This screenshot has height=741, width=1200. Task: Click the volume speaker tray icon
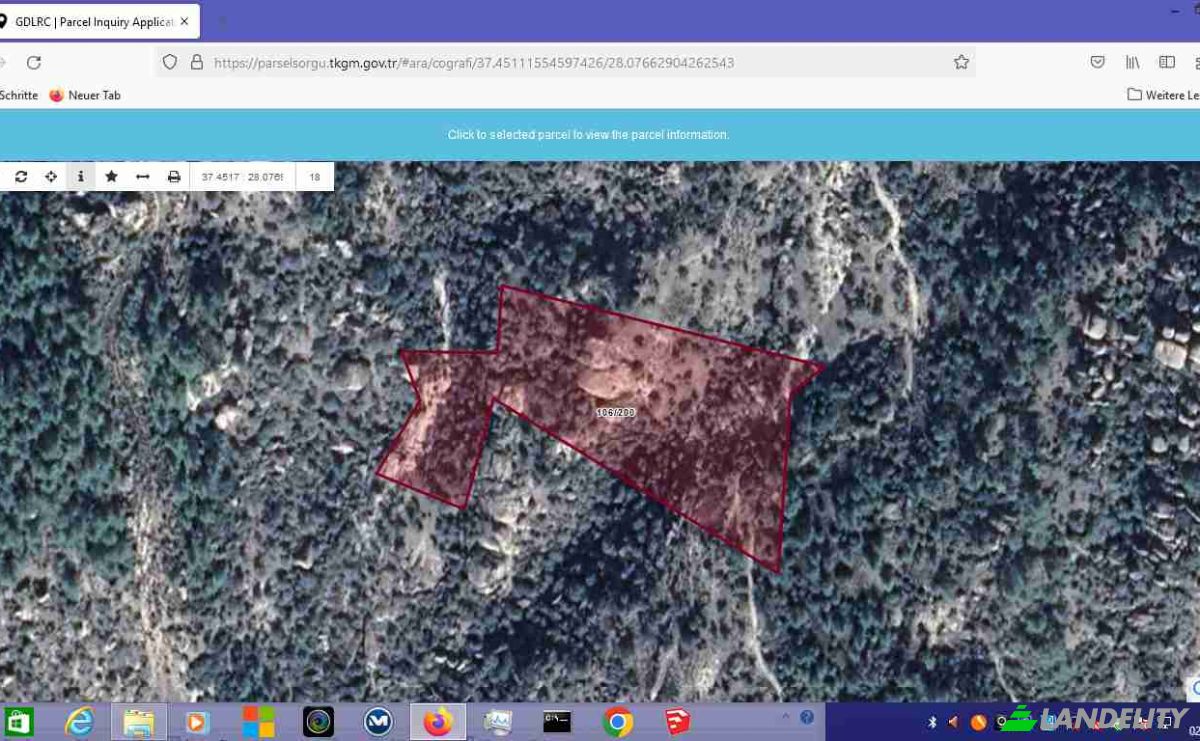tap(954, 722)
